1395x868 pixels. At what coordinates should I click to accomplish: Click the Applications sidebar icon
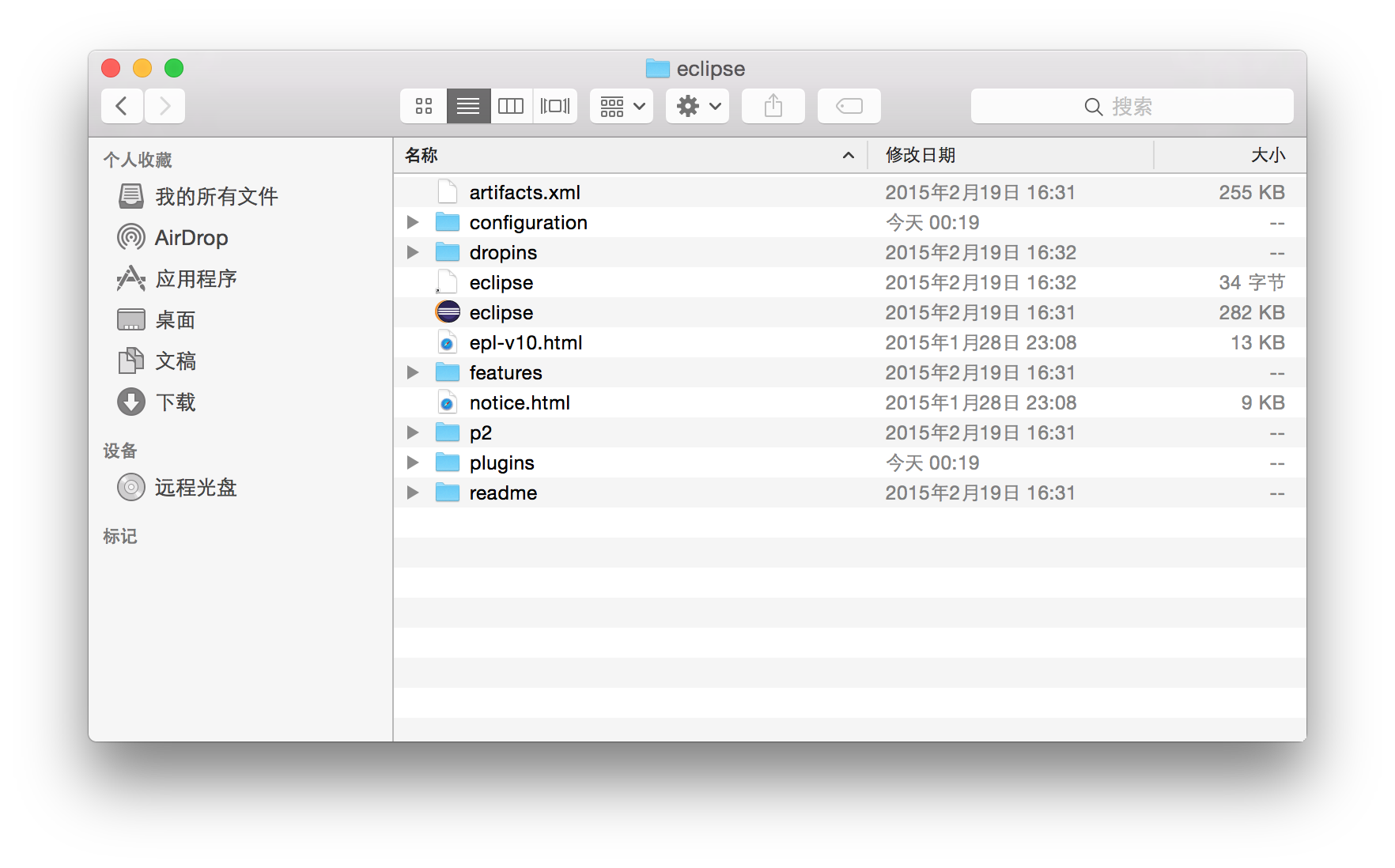click(131, 278)
